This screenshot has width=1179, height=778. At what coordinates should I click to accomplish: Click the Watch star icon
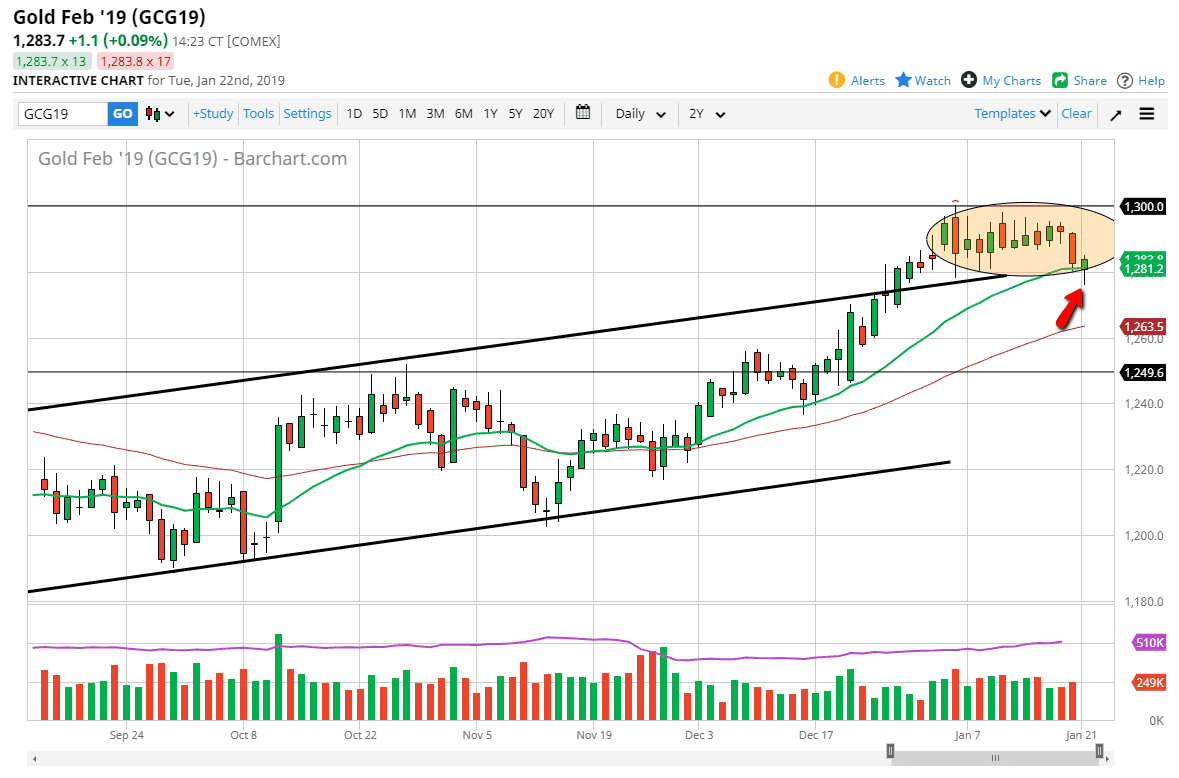(903, 80)
